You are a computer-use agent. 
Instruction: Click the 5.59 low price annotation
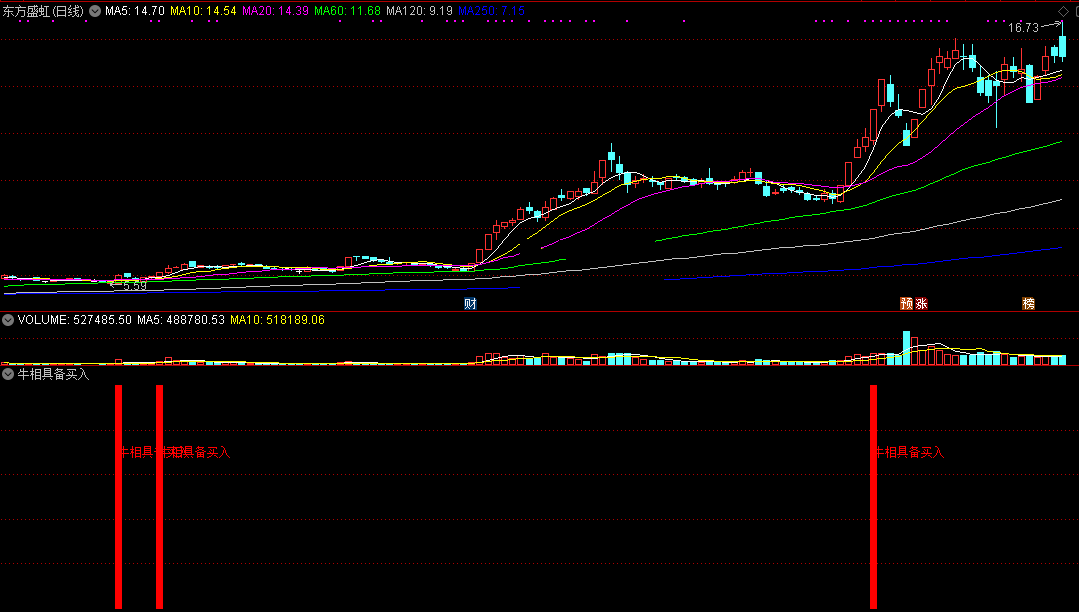coord(135,286)
